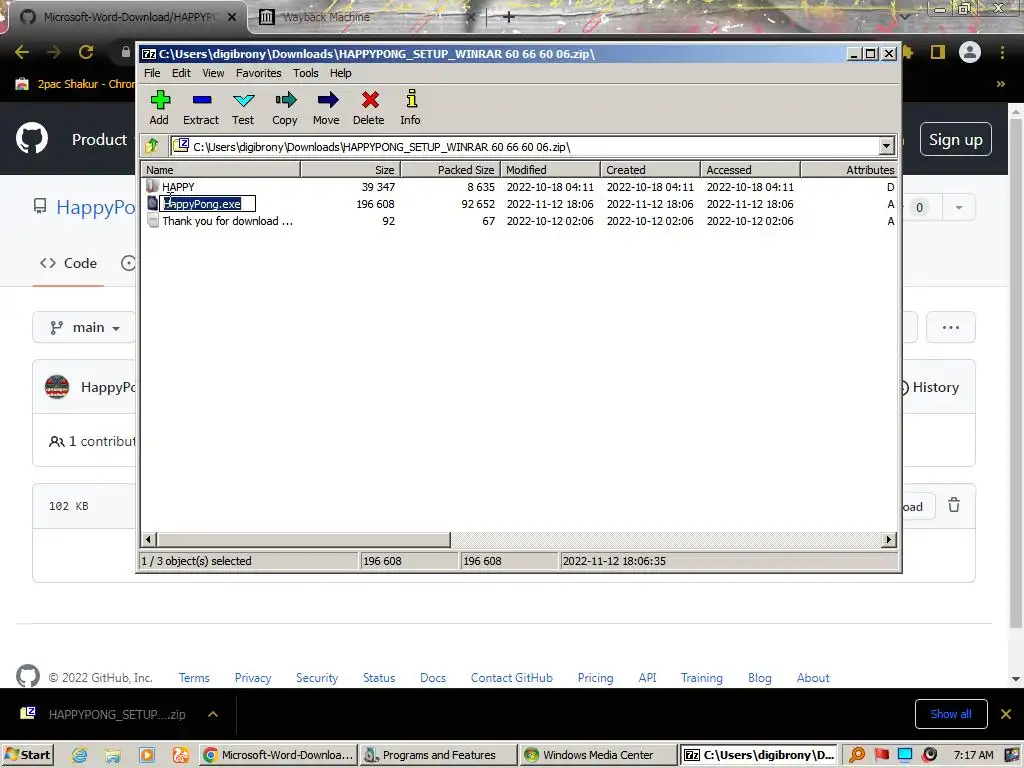This screenshot has height=768, width=1024.
Task: Expand the address path dropdown
Action: pos(886,146)
